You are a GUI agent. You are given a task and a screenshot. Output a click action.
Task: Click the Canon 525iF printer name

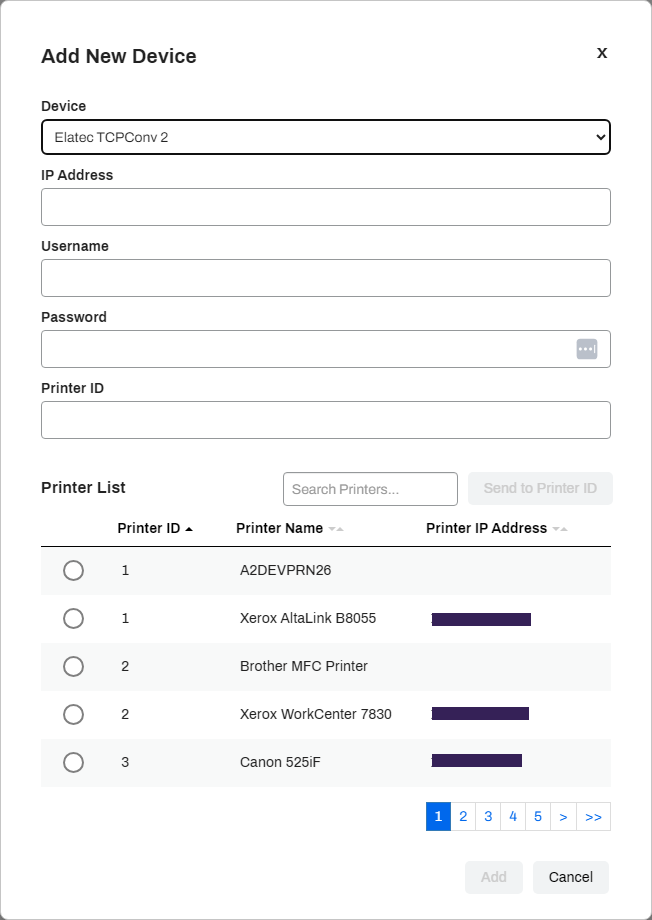tap(281, 763)
